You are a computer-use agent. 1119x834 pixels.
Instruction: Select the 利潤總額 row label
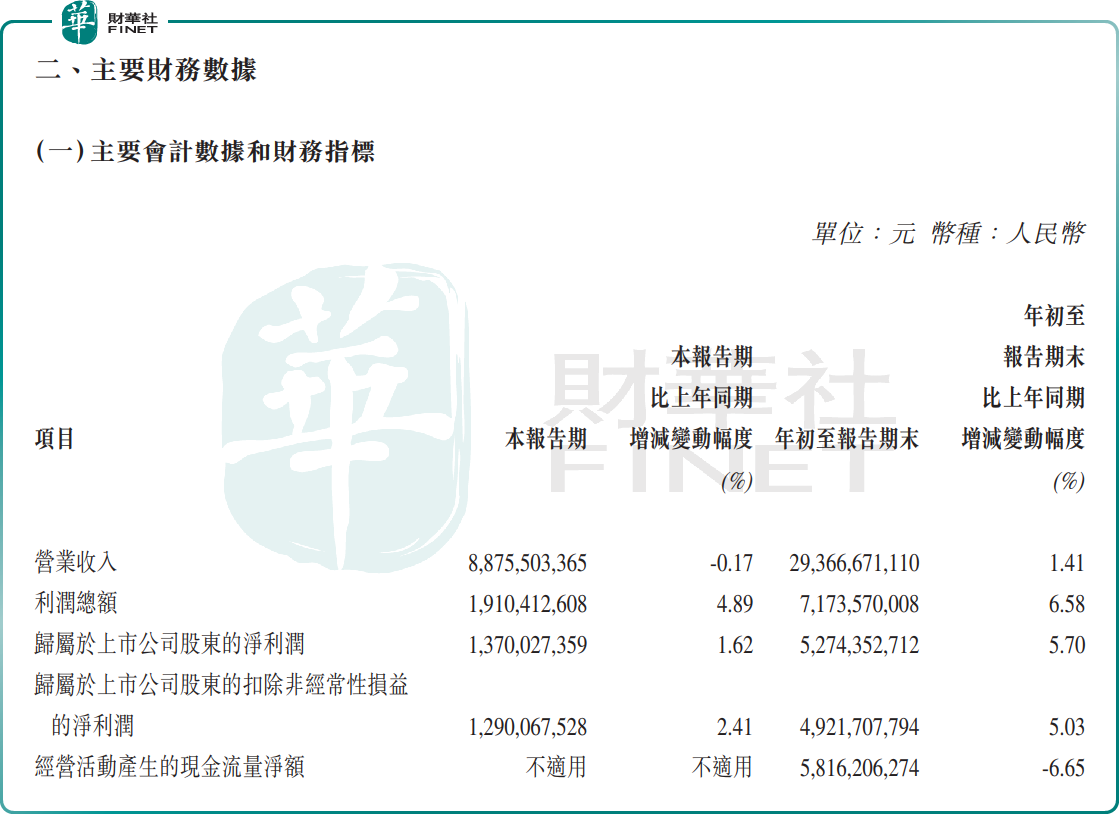point(76,604)
